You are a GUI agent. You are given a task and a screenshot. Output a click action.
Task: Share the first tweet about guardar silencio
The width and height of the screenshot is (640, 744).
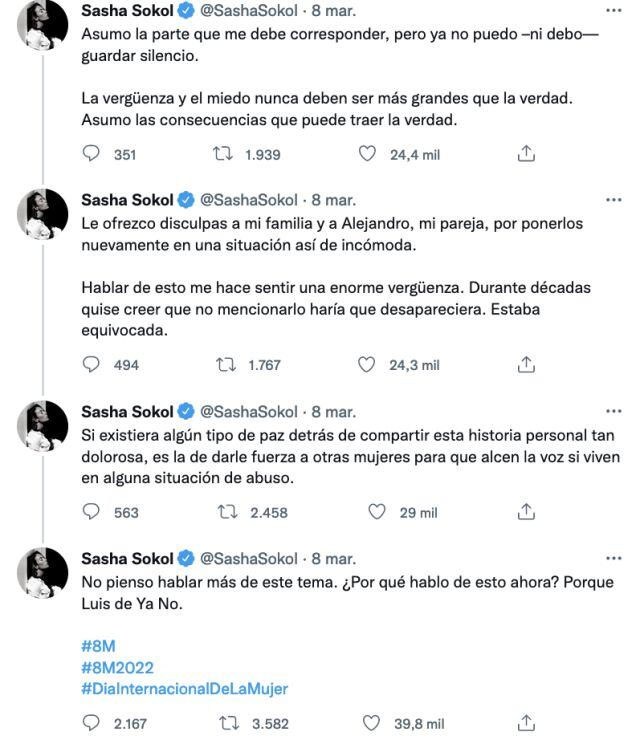[x=526, y=154]
